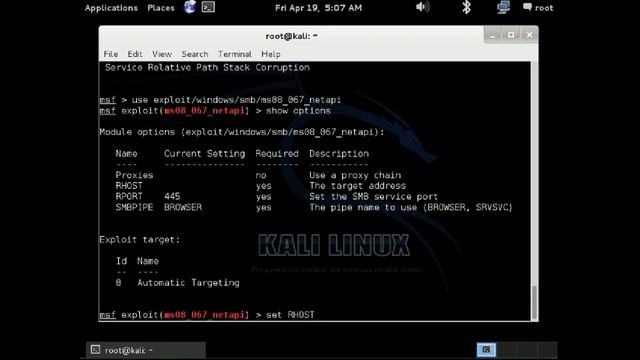640x360 pixels.
Task: Click the terminal vertical scrollbar thumb
Action: click(x=534, y=303)
